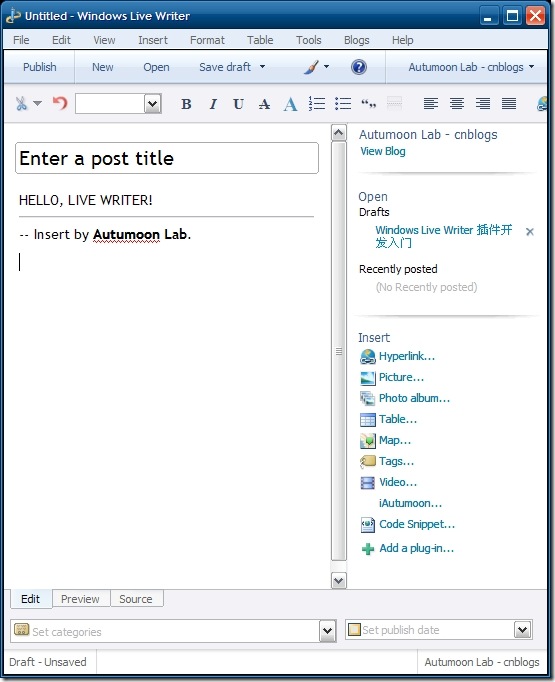Viewport: 555px width, 682px height.
Task: Click the numbered list icon
Action: tap(317, 104)
